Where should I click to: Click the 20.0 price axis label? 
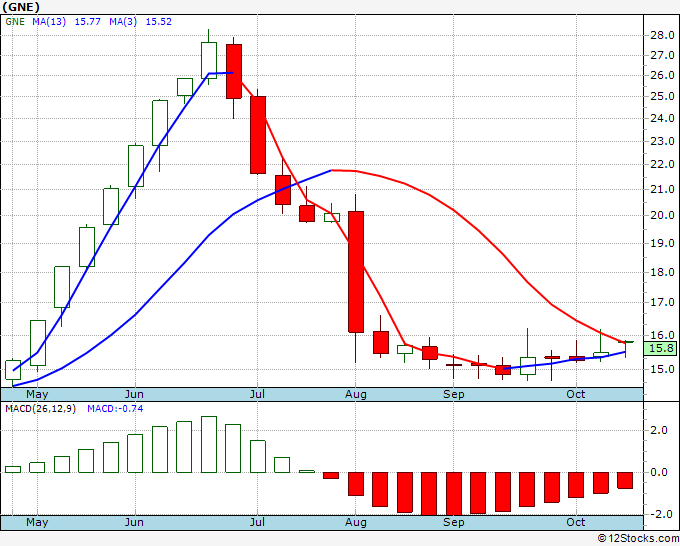click(x=662, y=216)
